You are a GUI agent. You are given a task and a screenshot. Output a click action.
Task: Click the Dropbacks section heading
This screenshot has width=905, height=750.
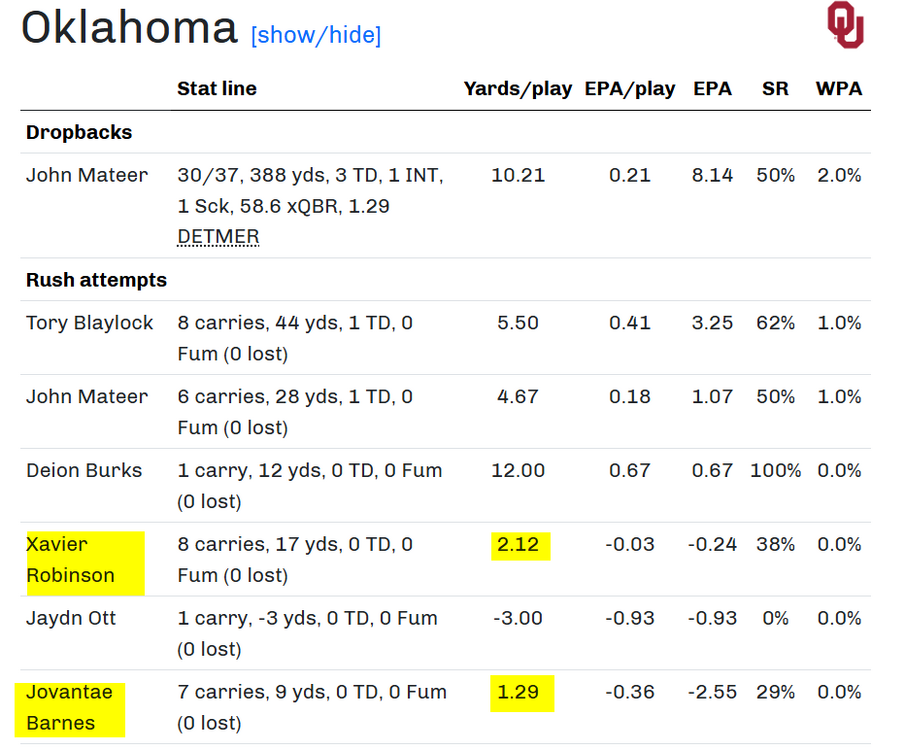point(79,132)
